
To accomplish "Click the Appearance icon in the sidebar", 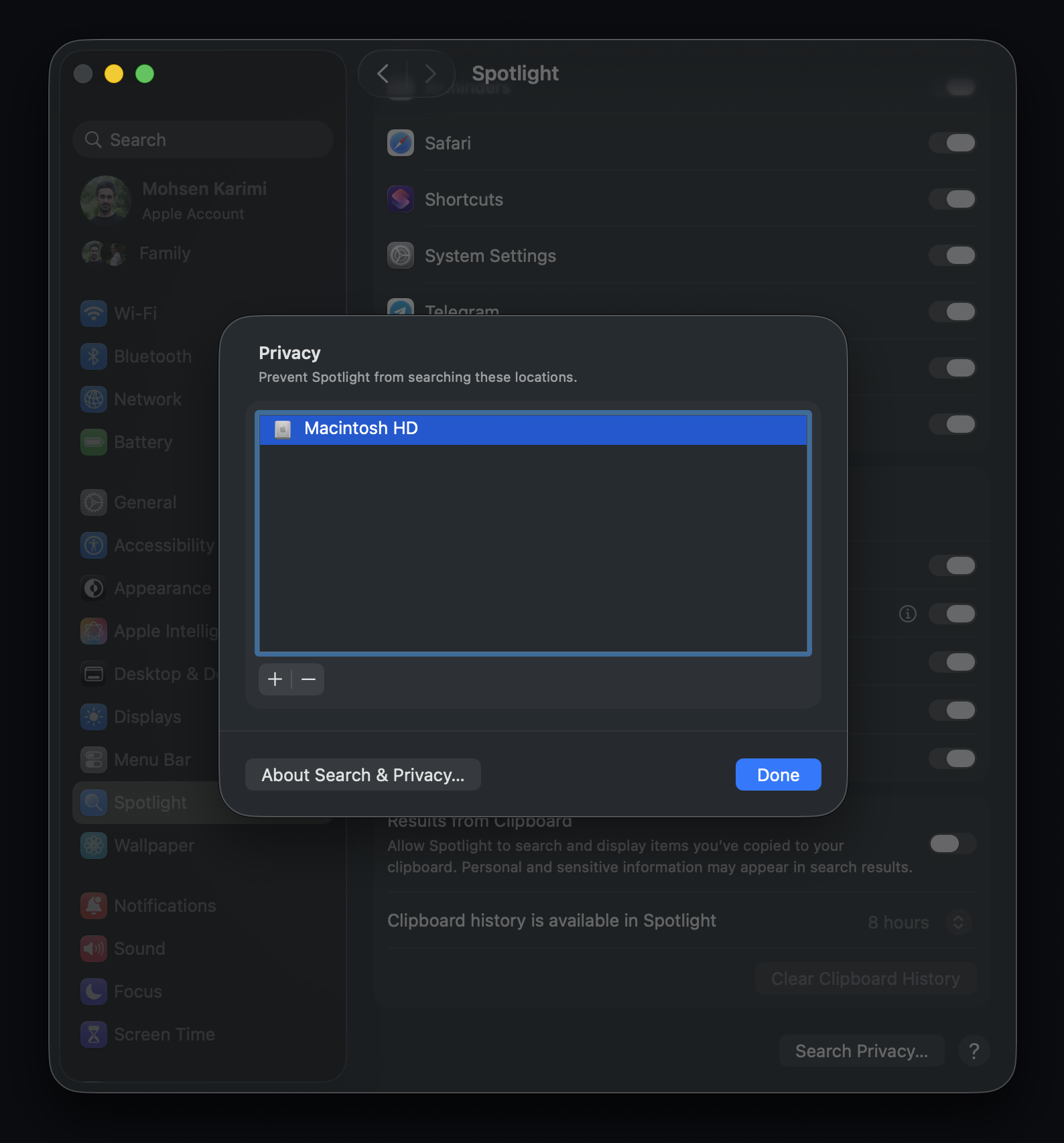I will click(x=94, y=588).
